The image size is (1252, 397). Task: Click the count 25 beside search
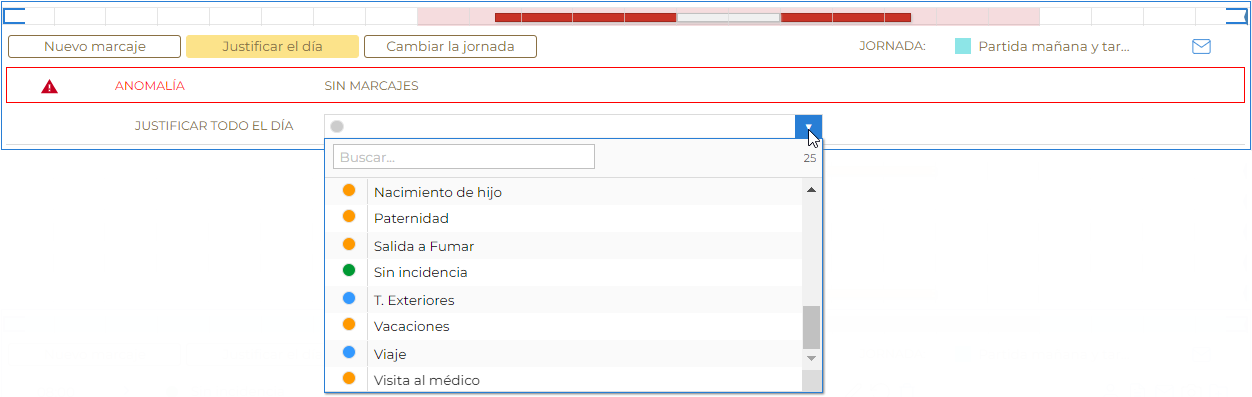coord(809,158)
